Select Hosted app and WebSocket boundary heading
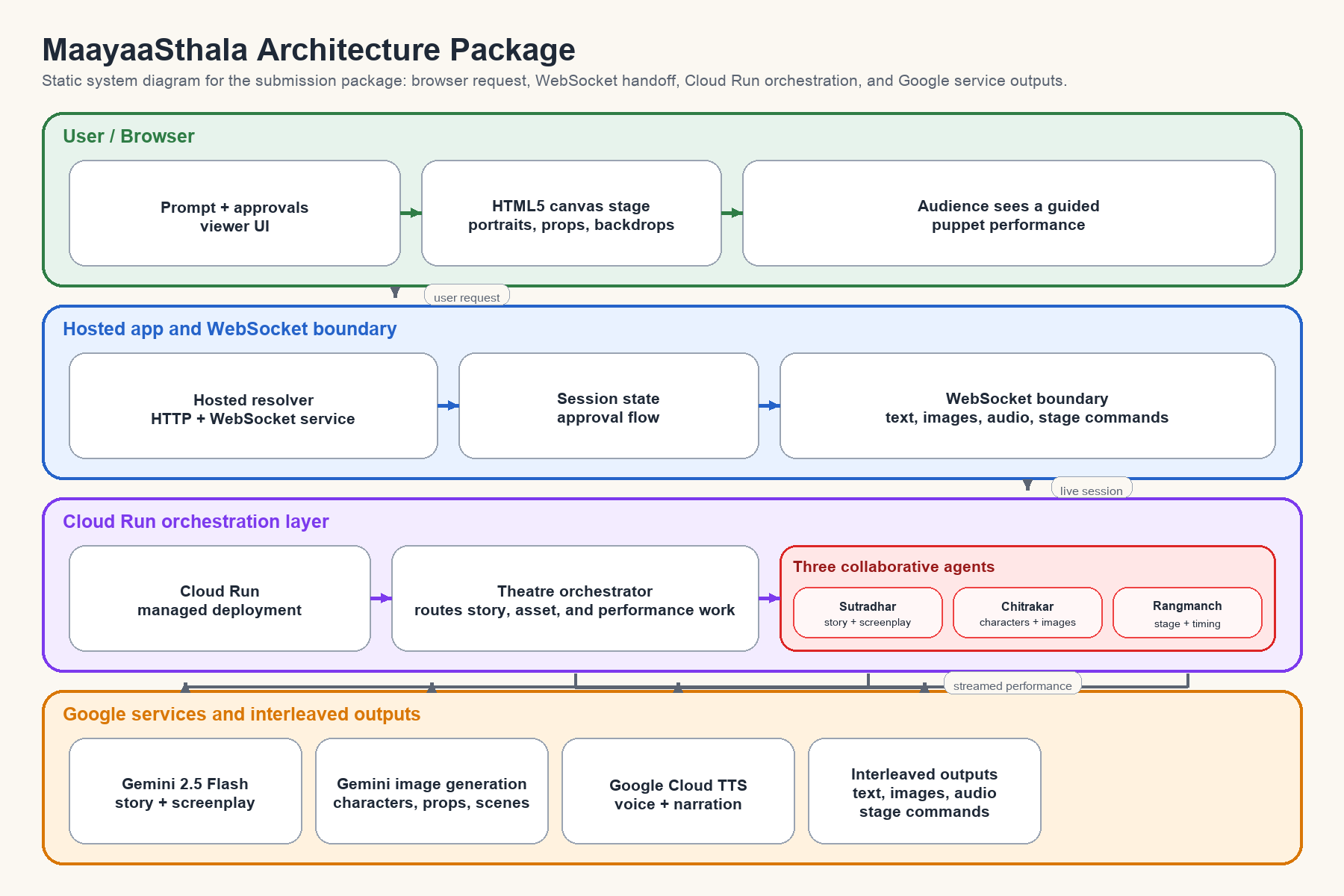 click(x=229, y=329)
